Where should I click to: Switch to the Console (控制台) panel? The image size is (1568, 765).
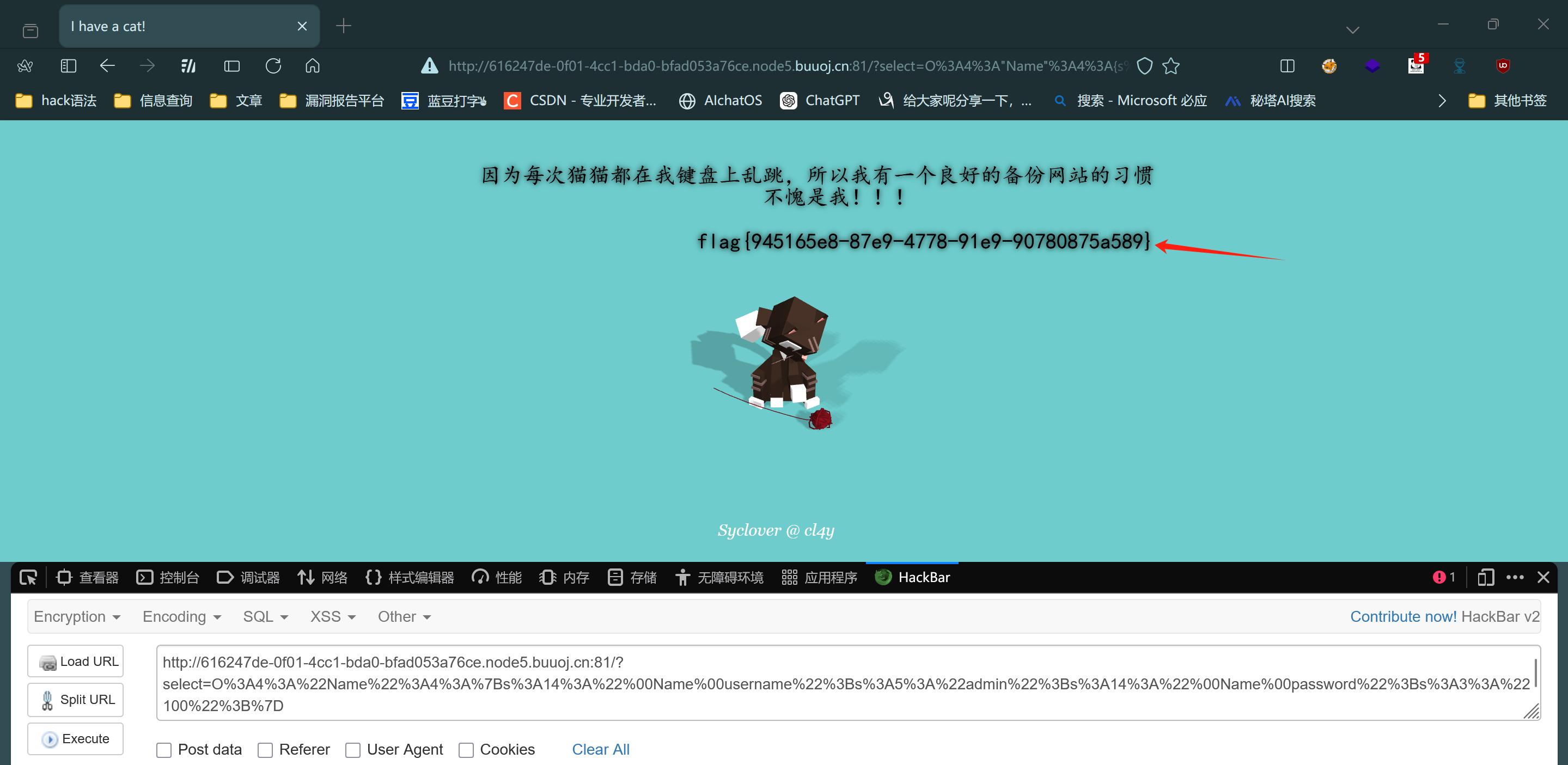[168, 577]
